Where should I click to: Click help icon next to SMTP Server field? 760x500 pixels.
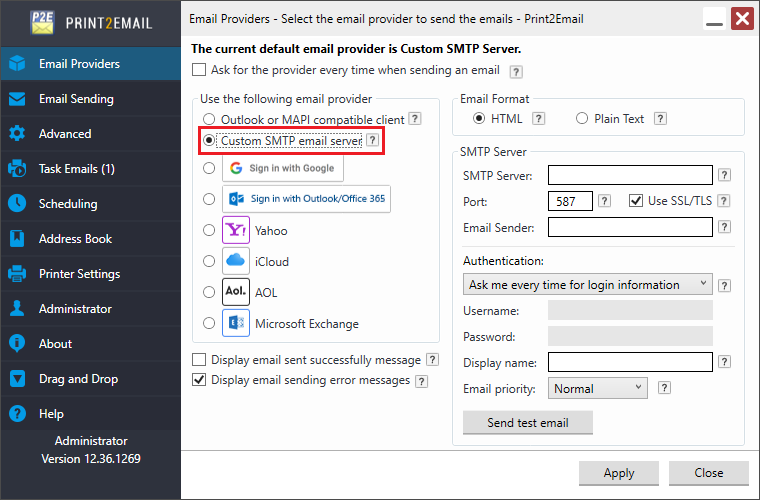click(725, 176)
